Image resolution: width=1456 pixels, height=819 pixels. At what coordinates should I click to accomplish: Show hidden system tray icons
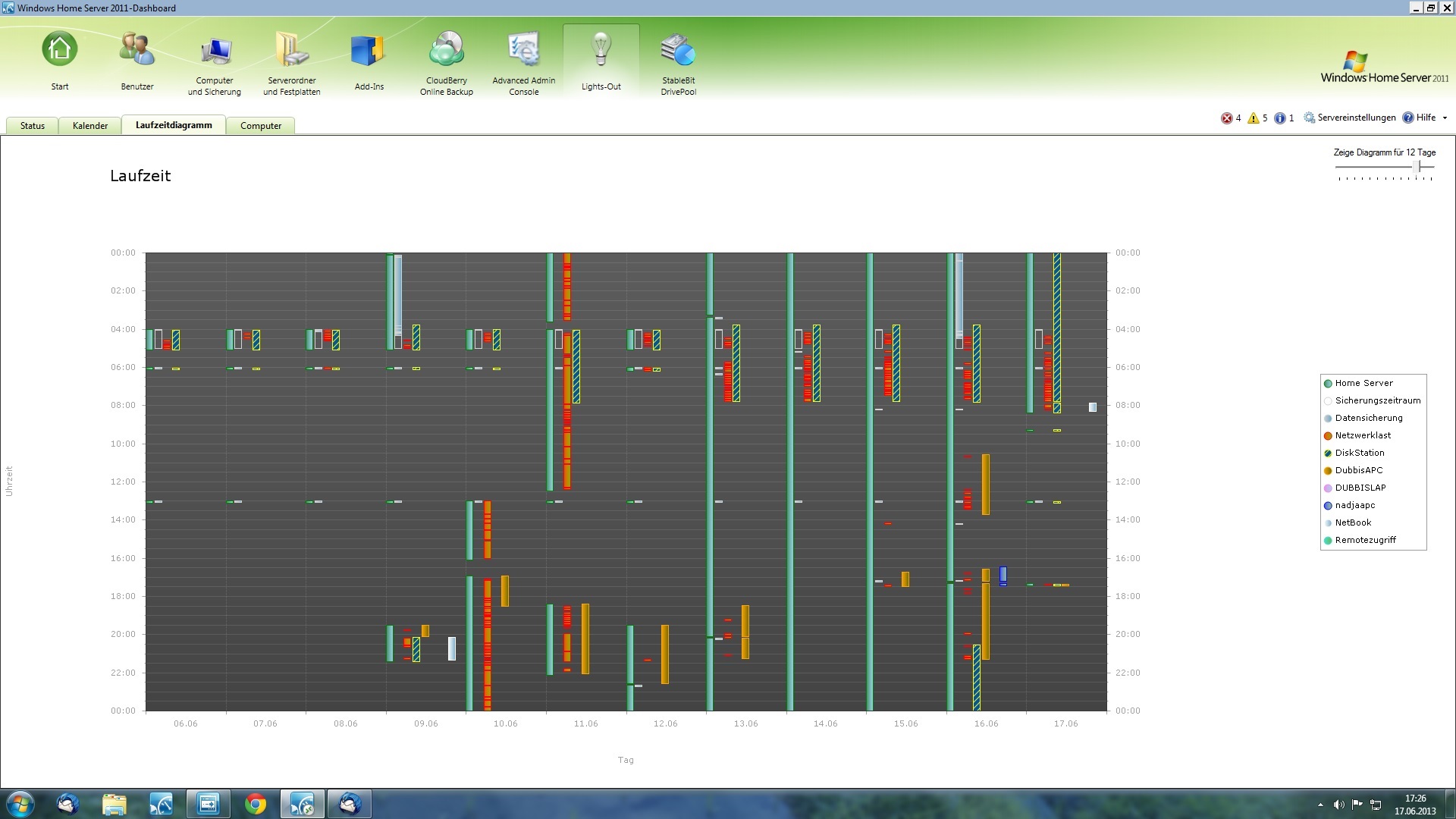point(1320,805)
